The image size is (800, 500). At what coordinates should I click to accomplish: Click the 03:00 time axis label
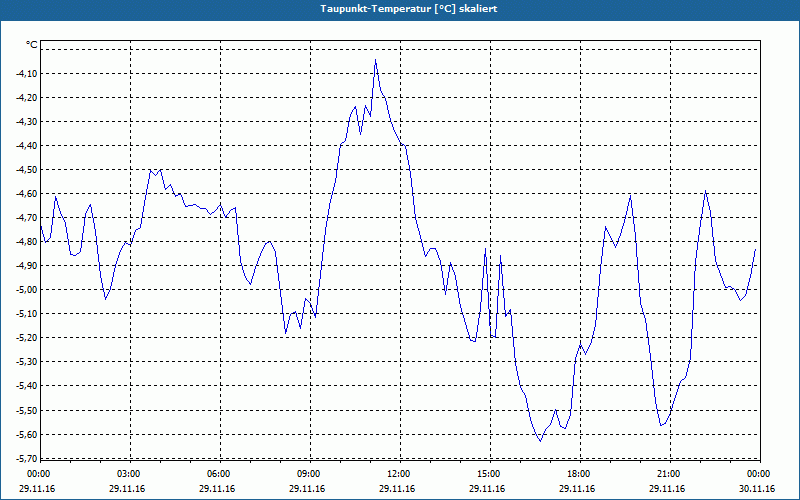tap(131, 474)
